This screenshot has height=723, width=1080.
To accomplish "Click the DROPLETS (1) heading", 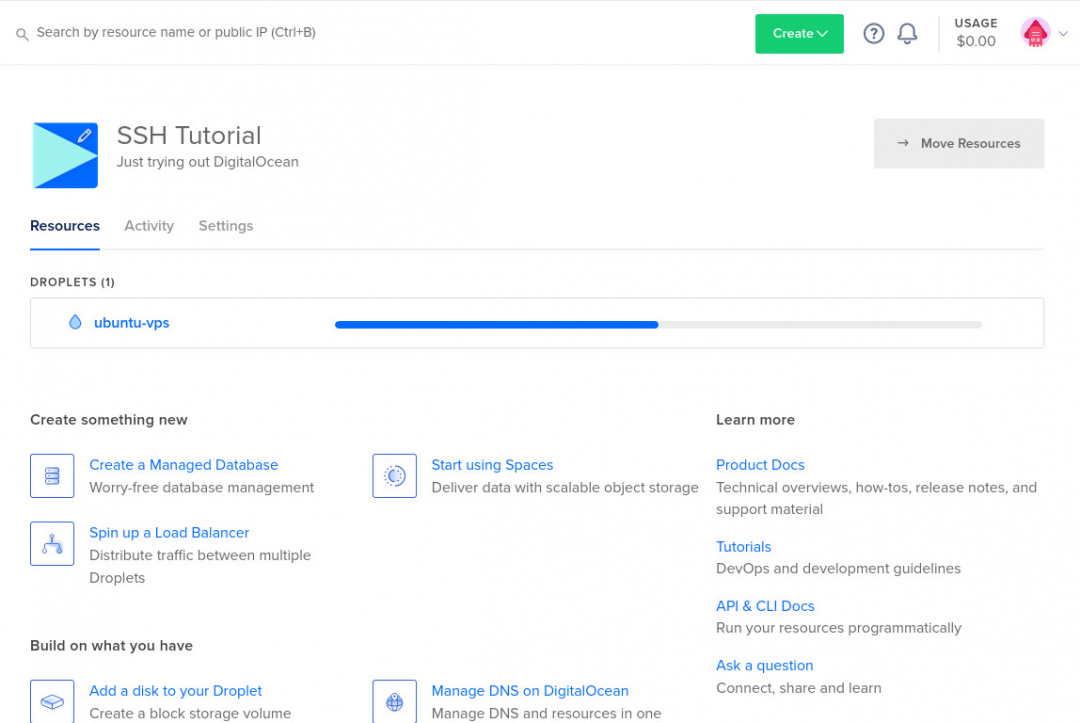I will (72, 282).
